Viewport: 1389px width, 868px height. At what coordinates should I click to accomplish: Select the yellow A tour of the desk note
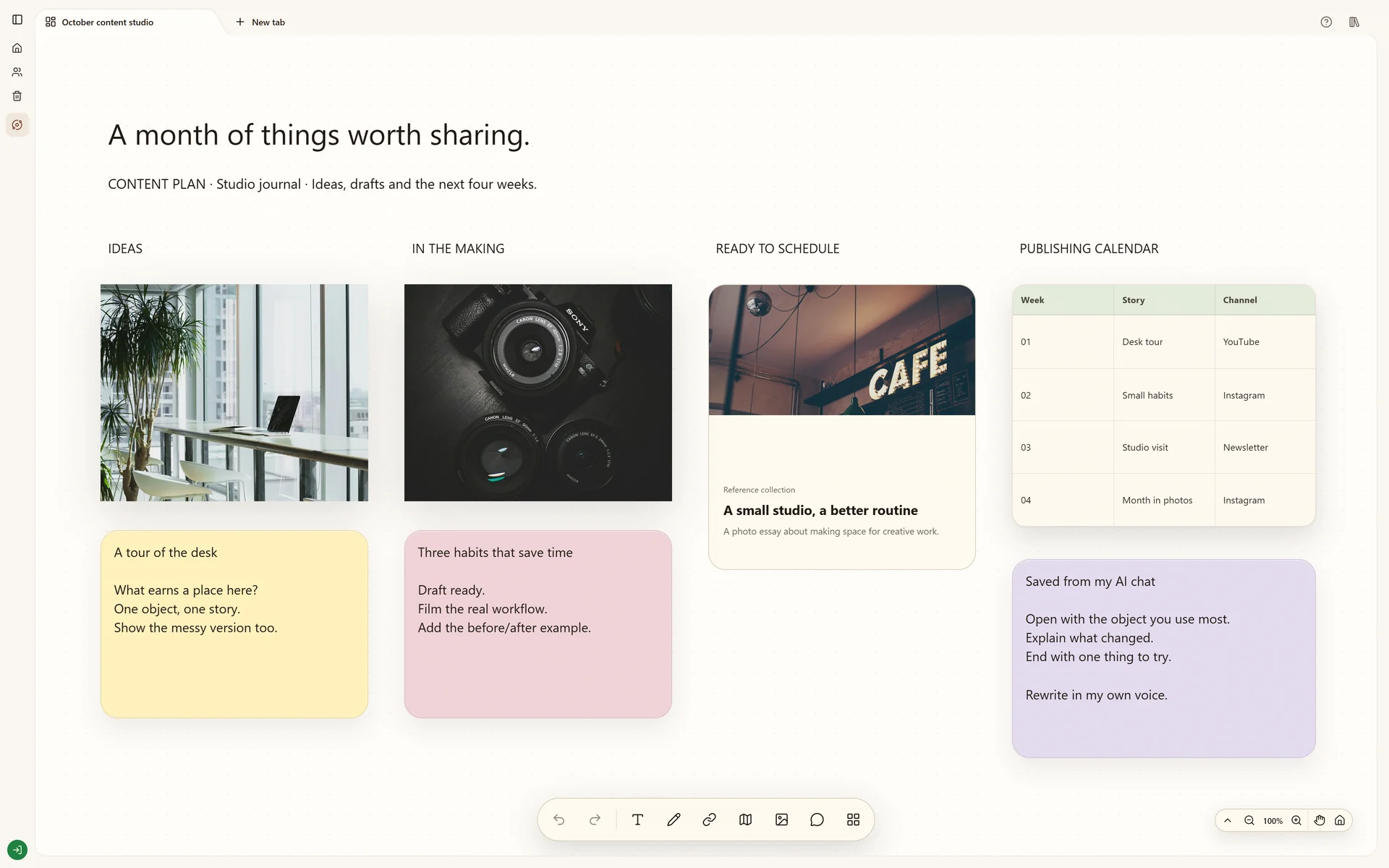[x=234, y=624]
